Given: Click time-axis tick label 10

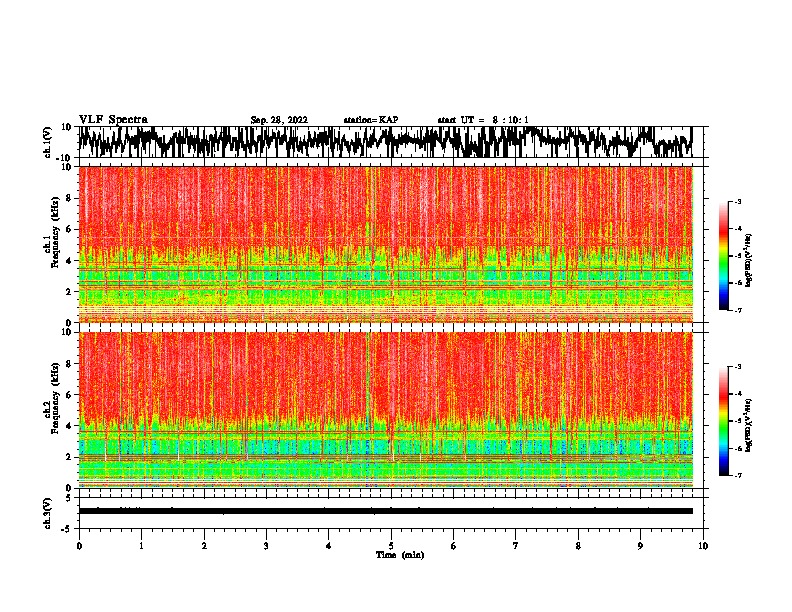Looking at the screenshot, I should pyautogui.click(x=703, y=546).
